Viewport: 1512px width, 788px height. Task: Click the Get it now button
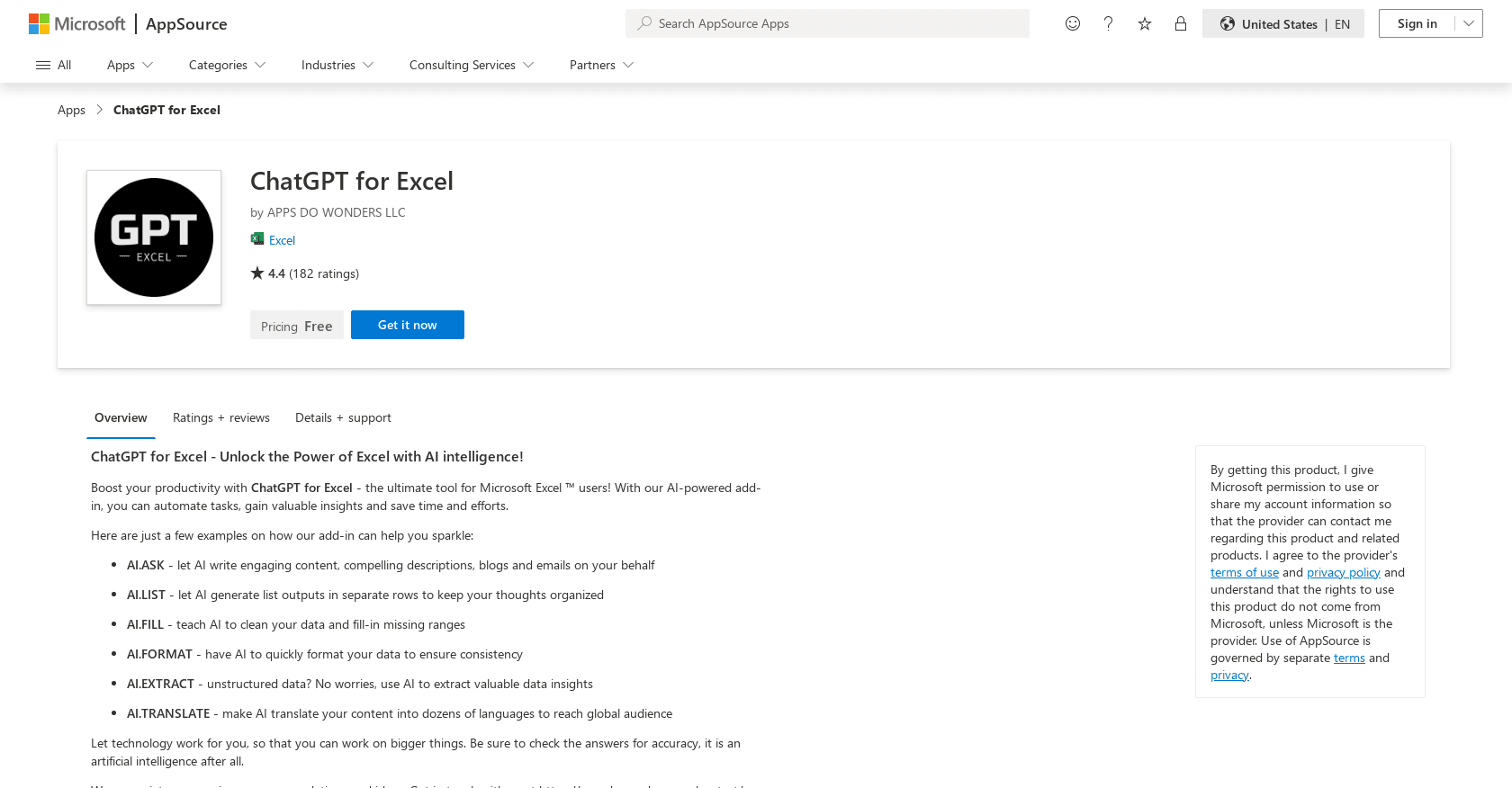[407, 325]
